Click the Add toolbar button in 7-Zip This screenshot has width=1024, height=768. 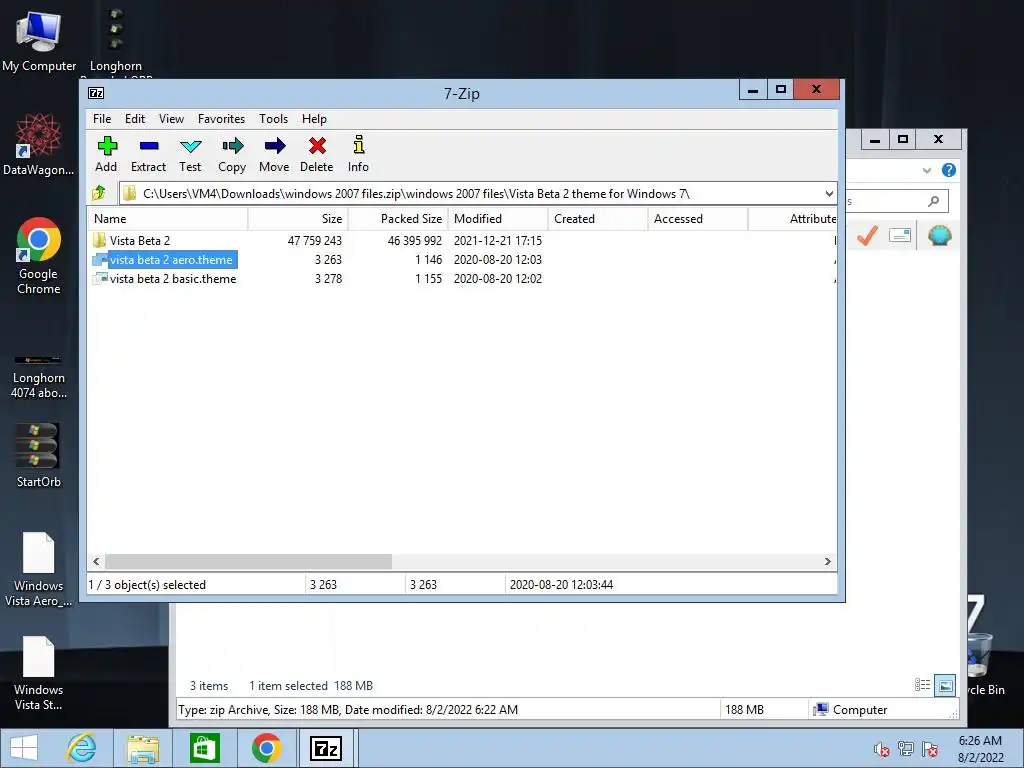coord(106,155)
